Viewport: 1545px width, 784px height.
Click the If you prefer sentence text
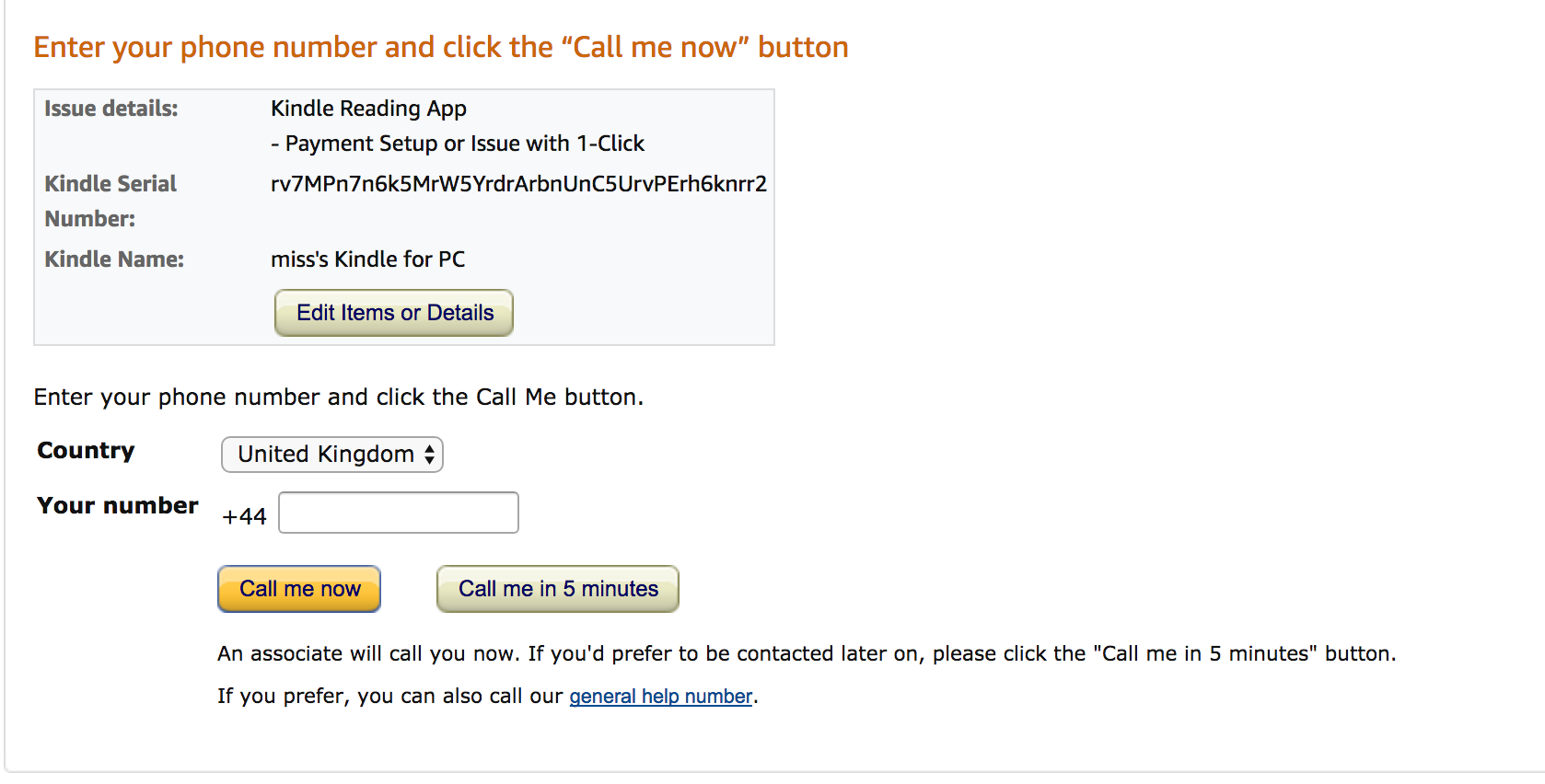click(390, 697)
